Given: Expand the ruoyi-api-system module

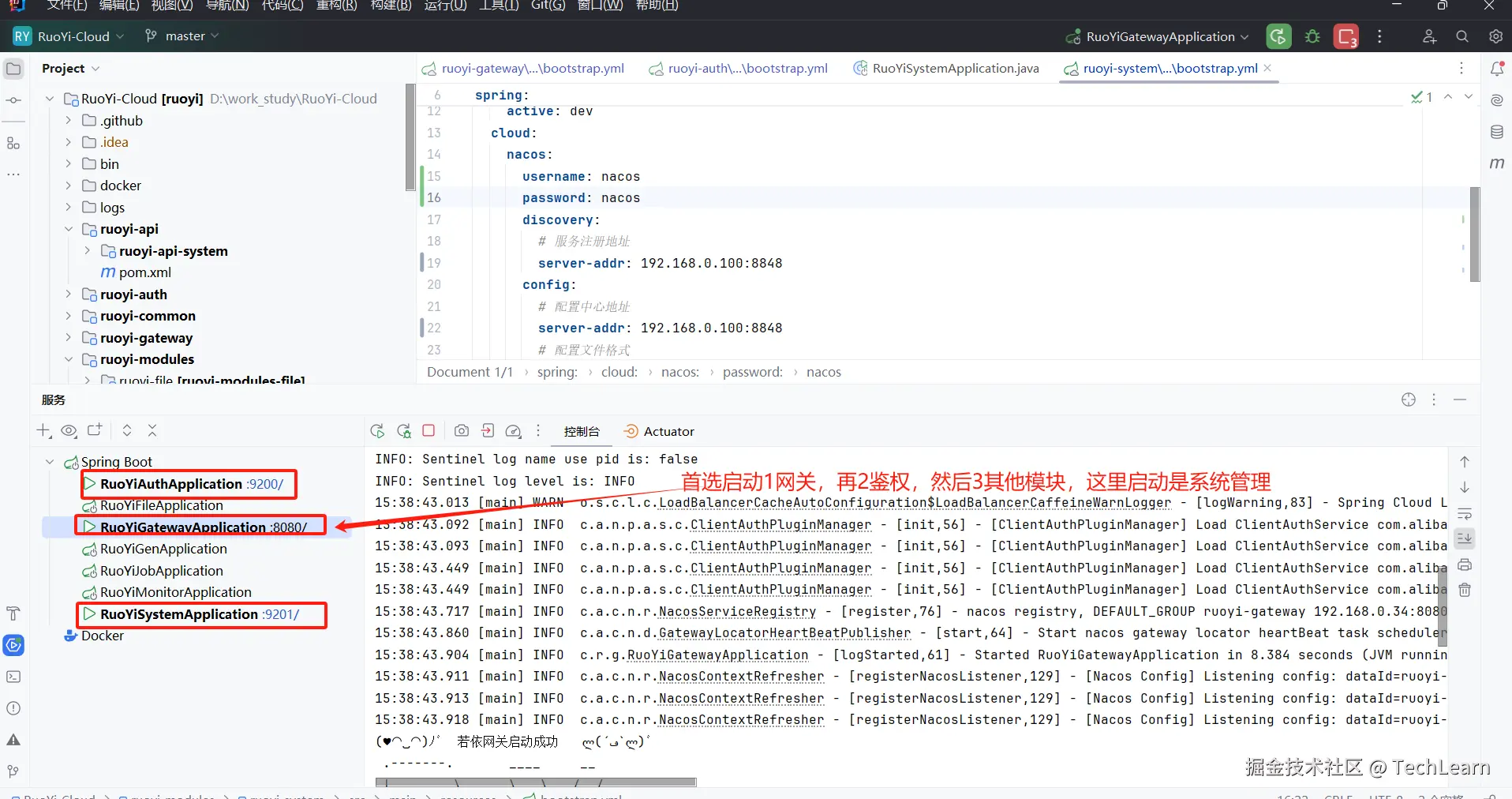Looking at the screenshot, I should click(87, 251).
